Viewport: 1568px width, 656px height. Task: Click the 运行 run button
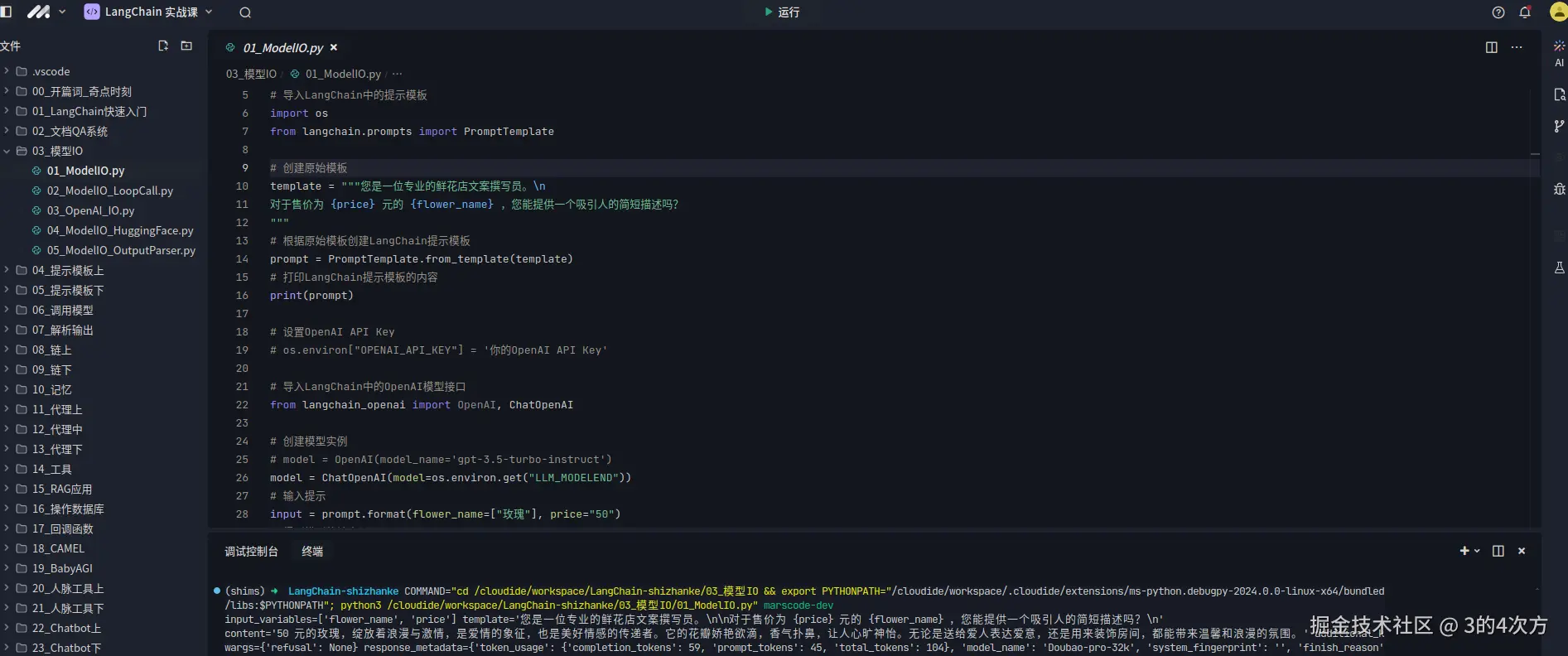point(781,12)
